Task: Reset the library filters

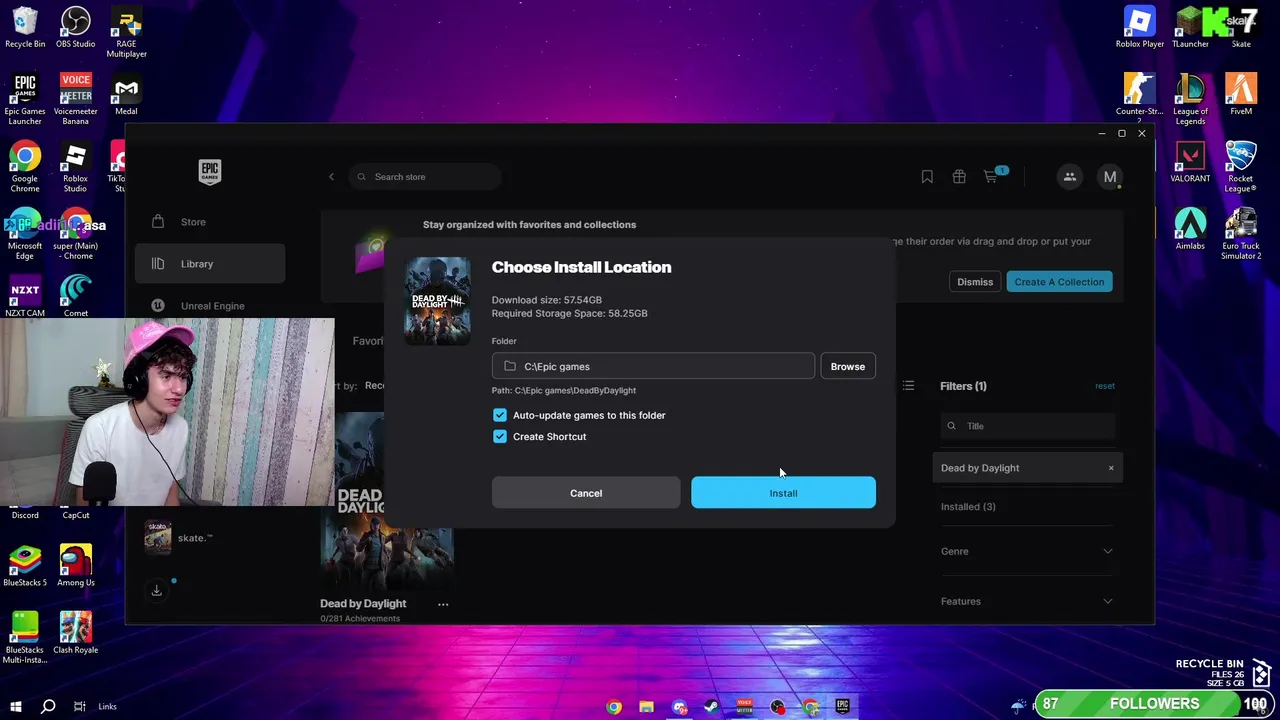Action: pos(1104,386)
